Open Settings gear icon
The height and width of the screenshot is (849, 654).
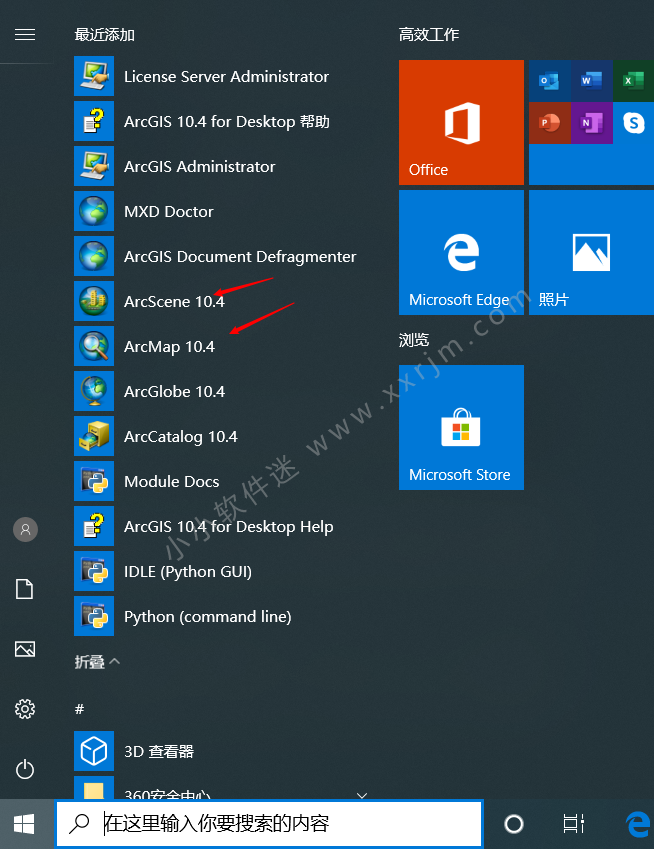point(25,709)
